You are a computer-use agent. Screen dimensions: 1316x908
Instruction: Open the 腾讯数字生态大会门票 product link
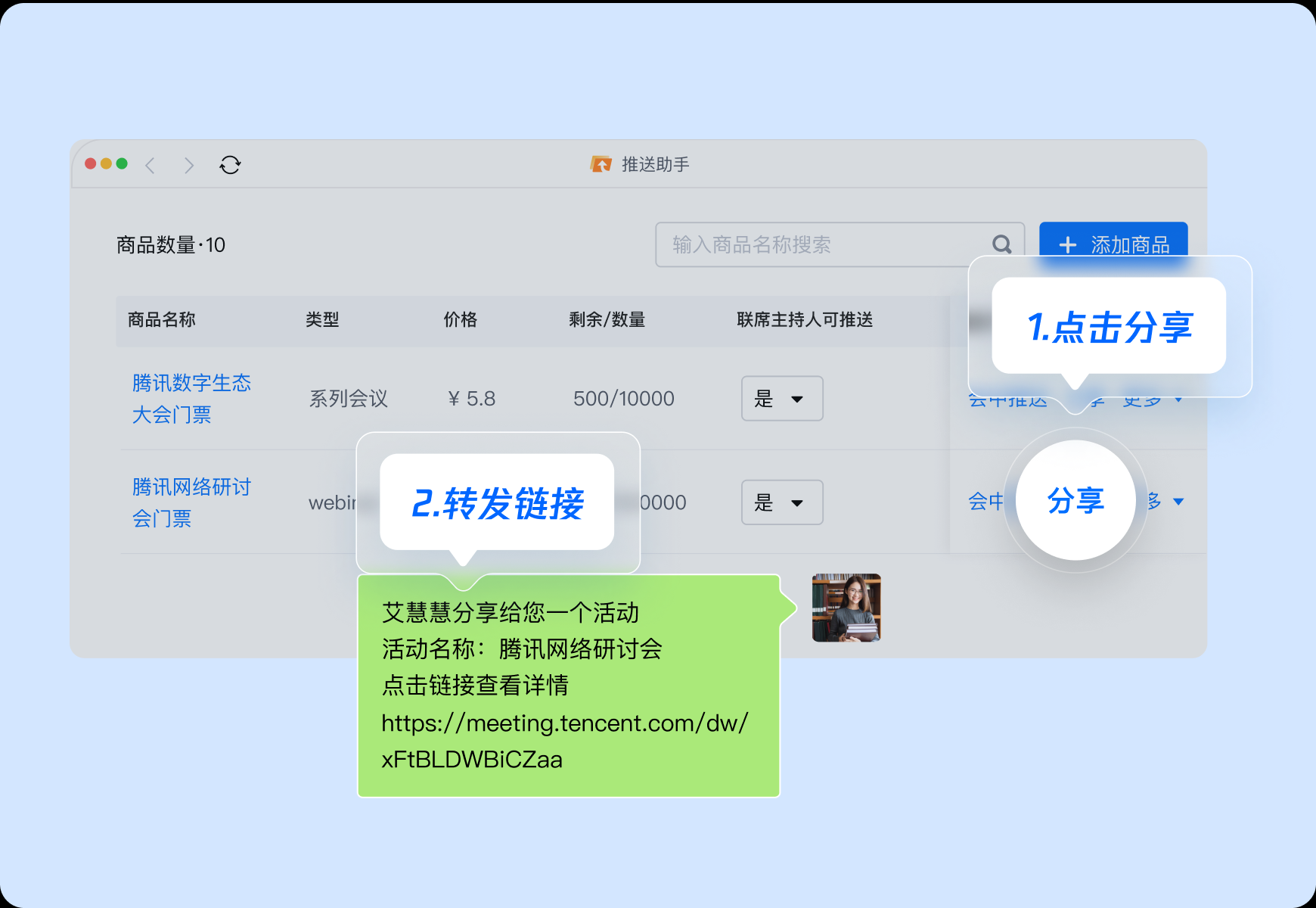coord(191,399)
